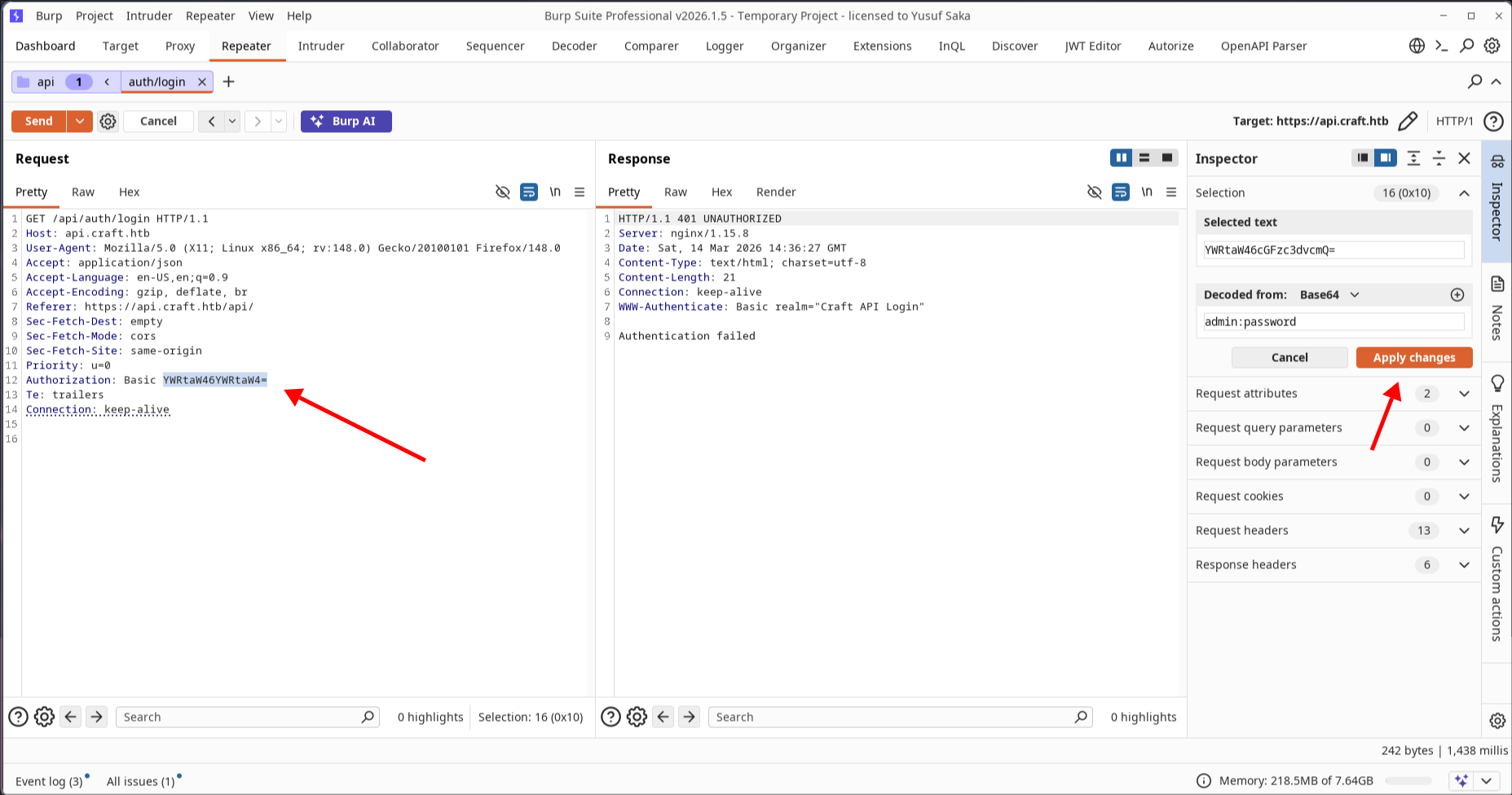Click the orange Send button

click(x=38, y=121)
